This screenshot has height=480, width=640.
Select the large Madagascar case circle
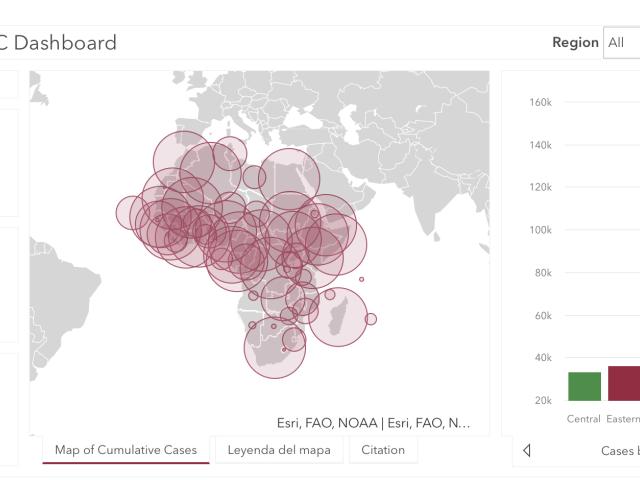point(338,317)
